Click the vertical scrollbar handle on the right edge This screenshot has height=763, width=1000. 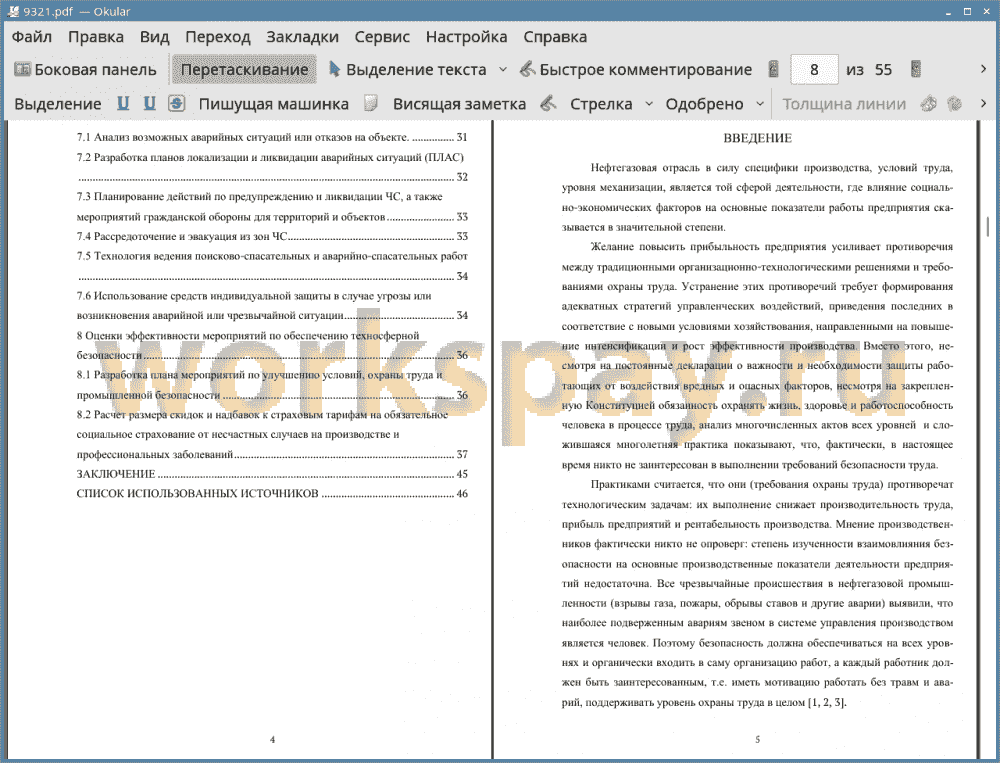click(x=988, y=226)
